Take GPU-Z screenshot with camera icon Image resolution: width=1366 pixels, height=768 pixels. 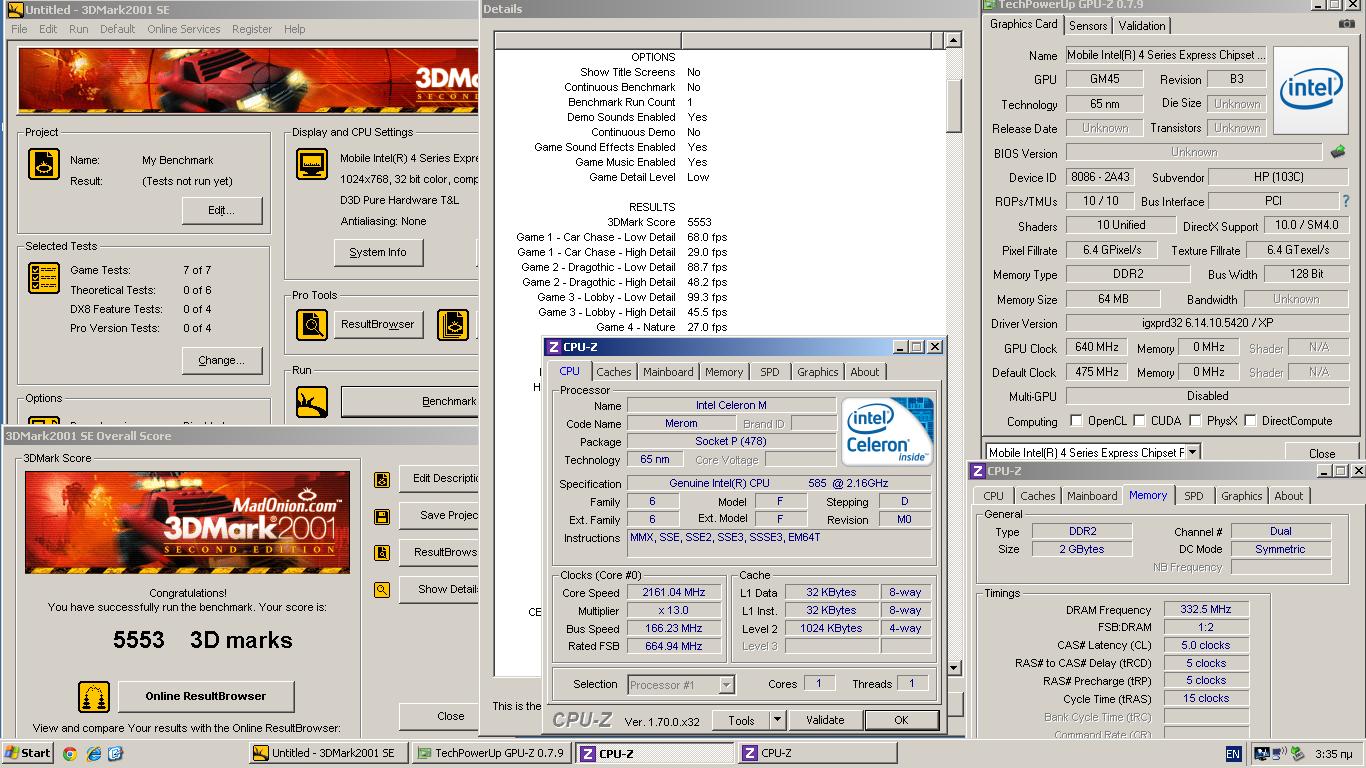(x=1347, y=24)
